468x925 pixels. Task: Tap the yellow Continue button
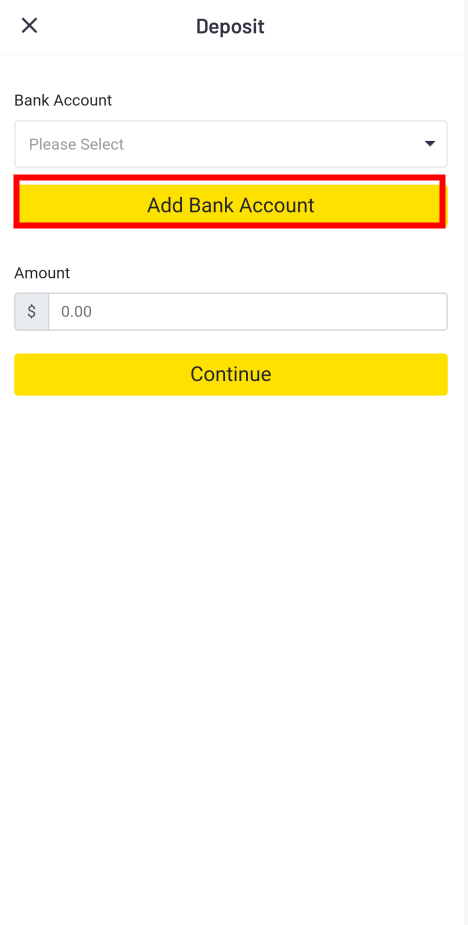point(231,374)
